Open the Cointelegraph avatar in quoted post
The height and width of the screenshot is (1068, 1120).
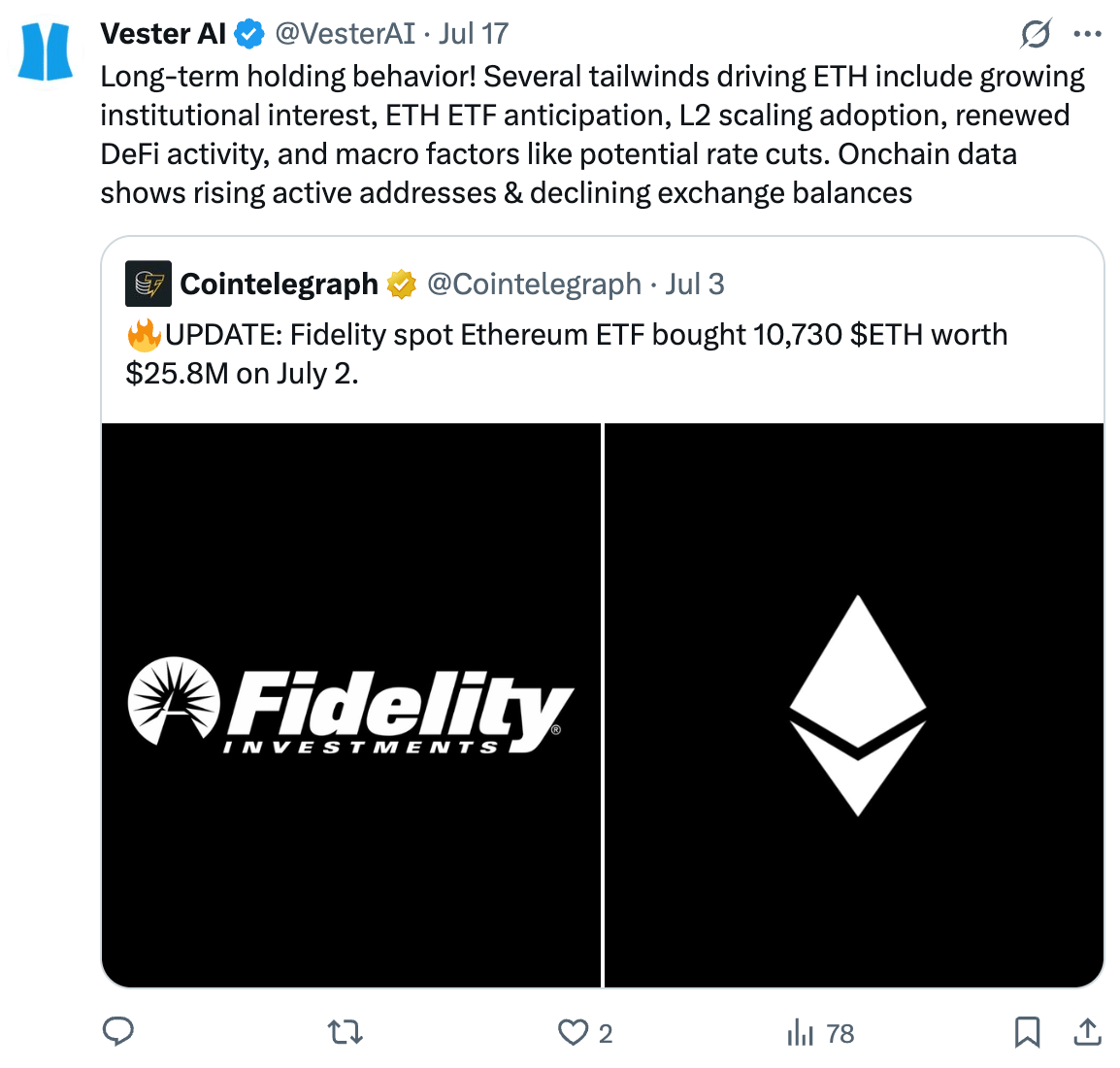148,284
